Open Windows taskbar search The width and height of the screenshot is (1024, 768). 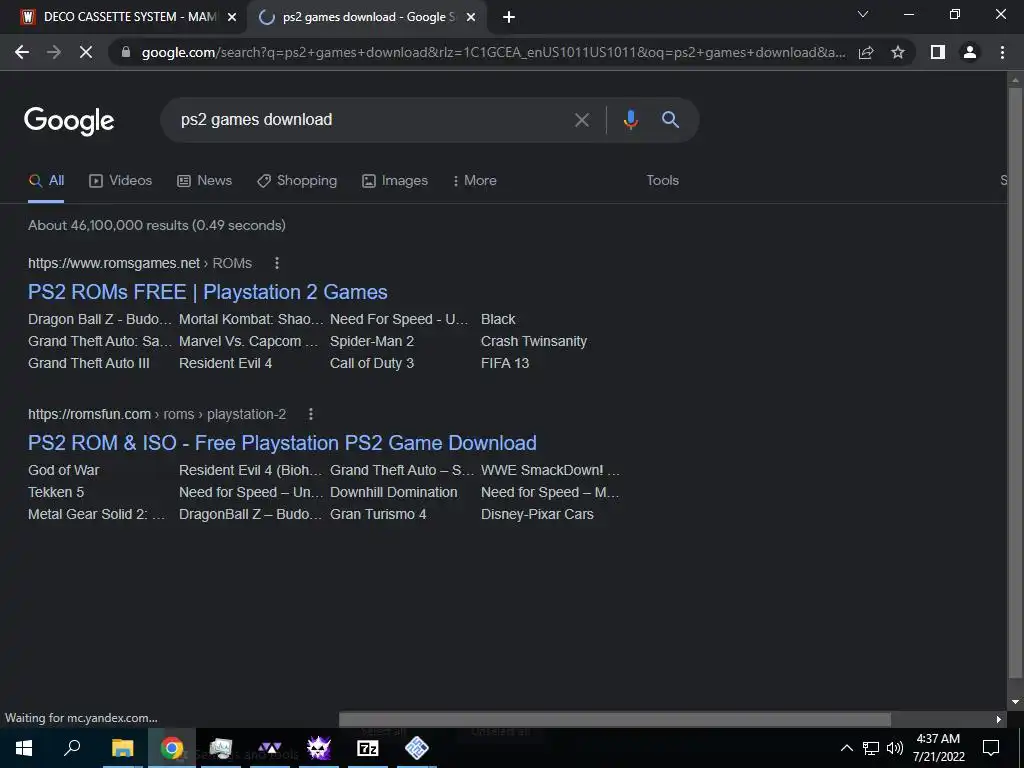pos(72,748)
